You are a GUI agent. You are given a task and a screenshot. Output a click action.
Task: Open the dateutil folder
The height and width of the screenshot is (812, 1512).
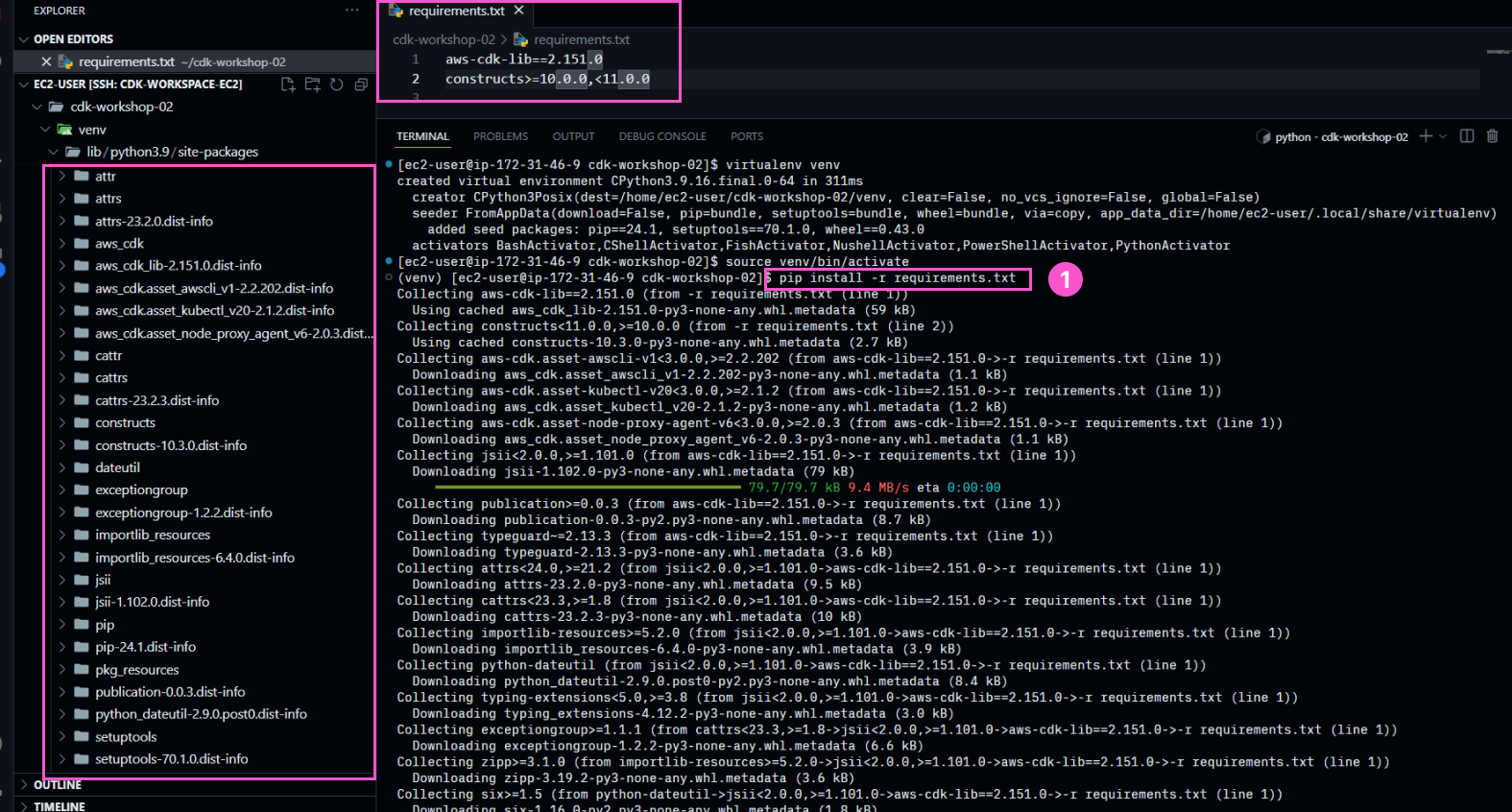click(x=117, y=467)
